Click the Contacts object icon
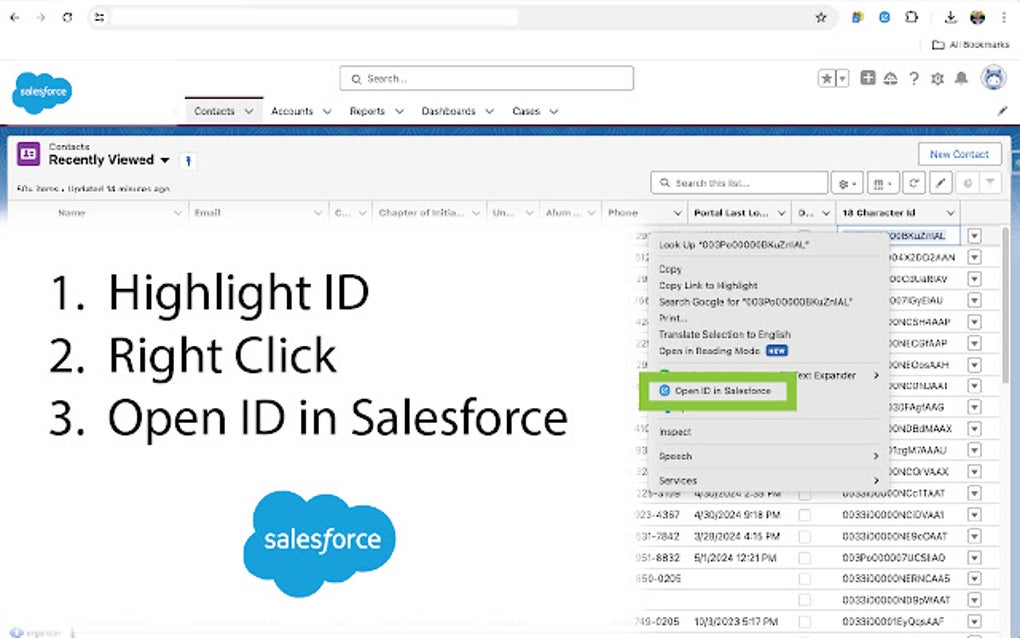1020x638 pixels. [x=29, y=154]
